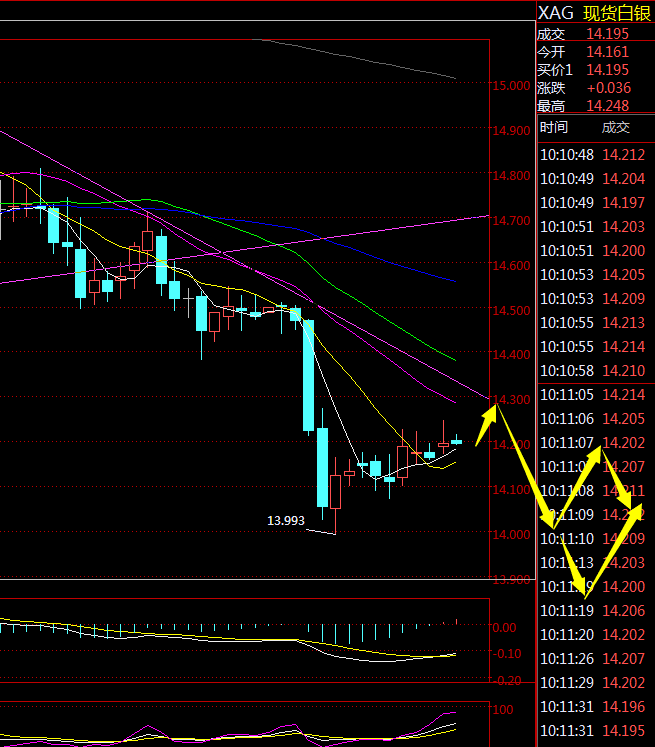The width and height of the screenshot is (655, 747).
Task: Click the MACD panel 0.00 axis label
Action: pos(504,627)
